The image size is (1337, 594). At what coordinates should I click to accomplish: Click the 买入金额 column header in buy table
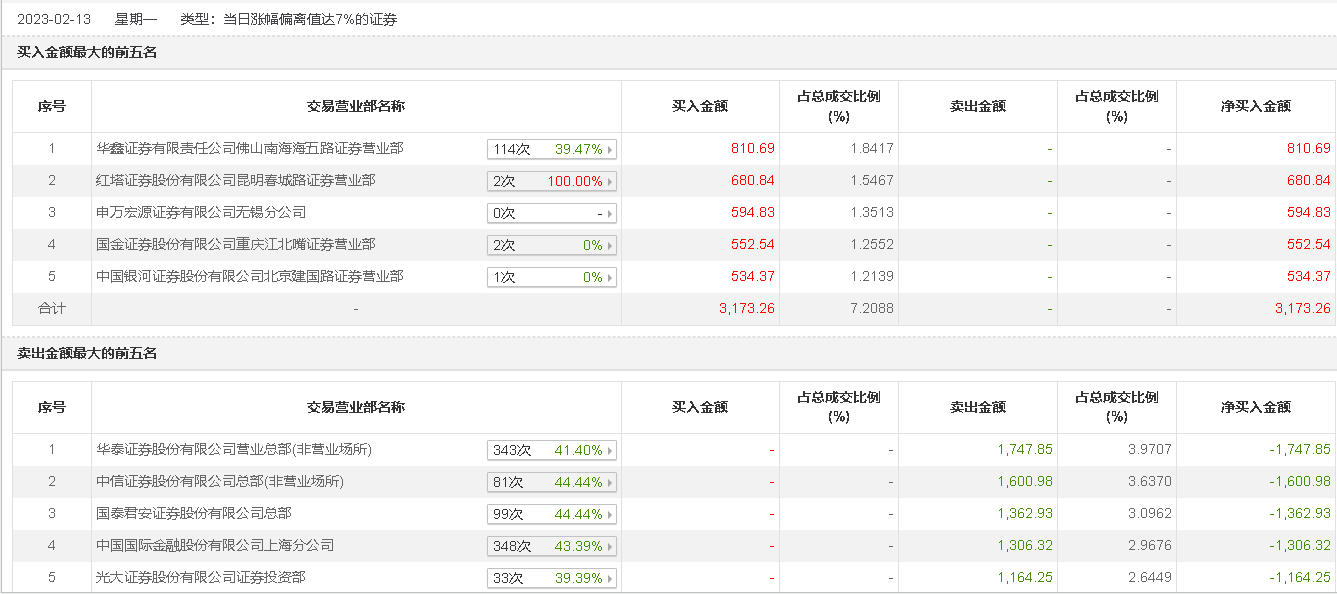700,106
